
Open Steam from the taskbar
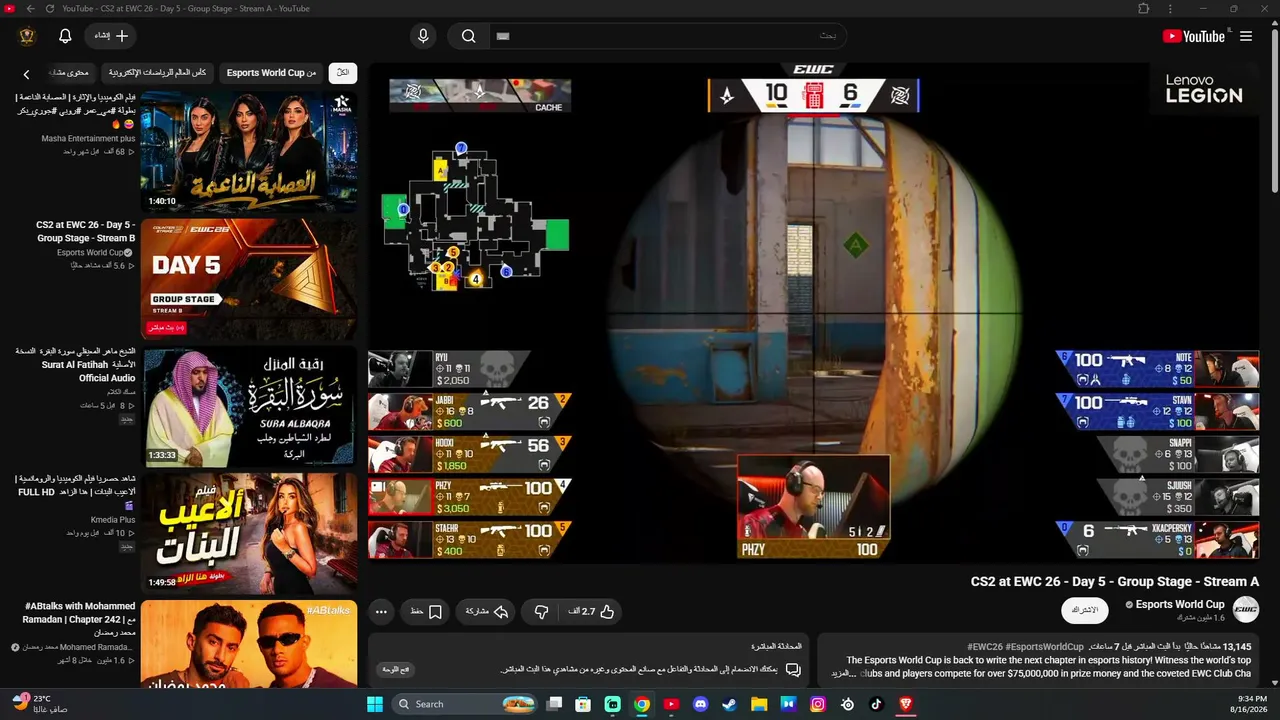(730, 704)
